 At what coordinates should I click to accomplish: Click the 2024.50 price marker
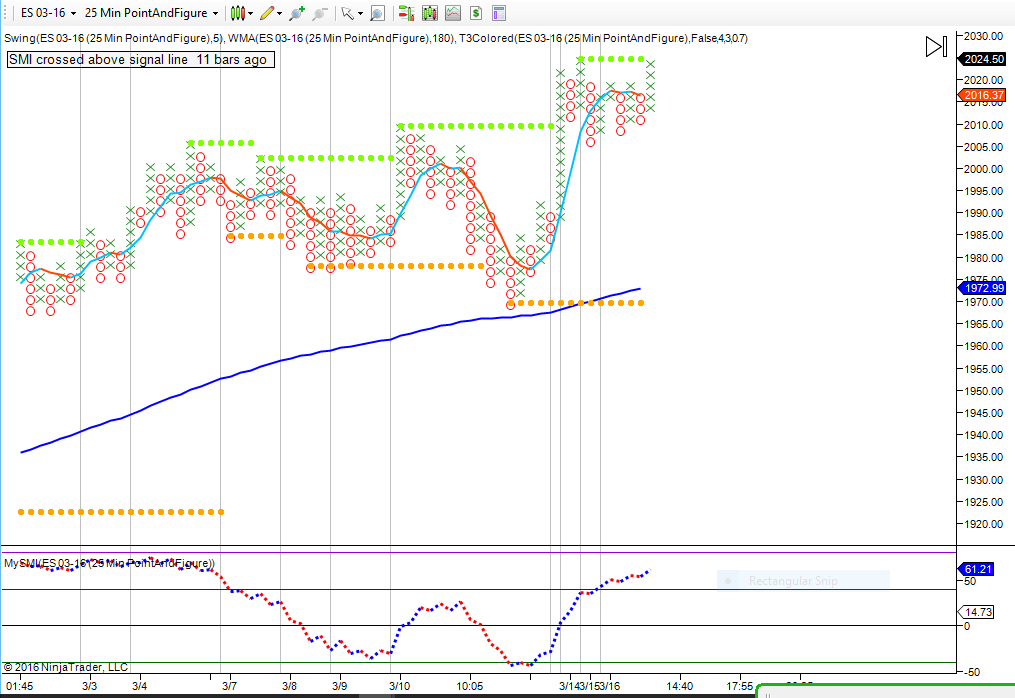click(983, 59)
